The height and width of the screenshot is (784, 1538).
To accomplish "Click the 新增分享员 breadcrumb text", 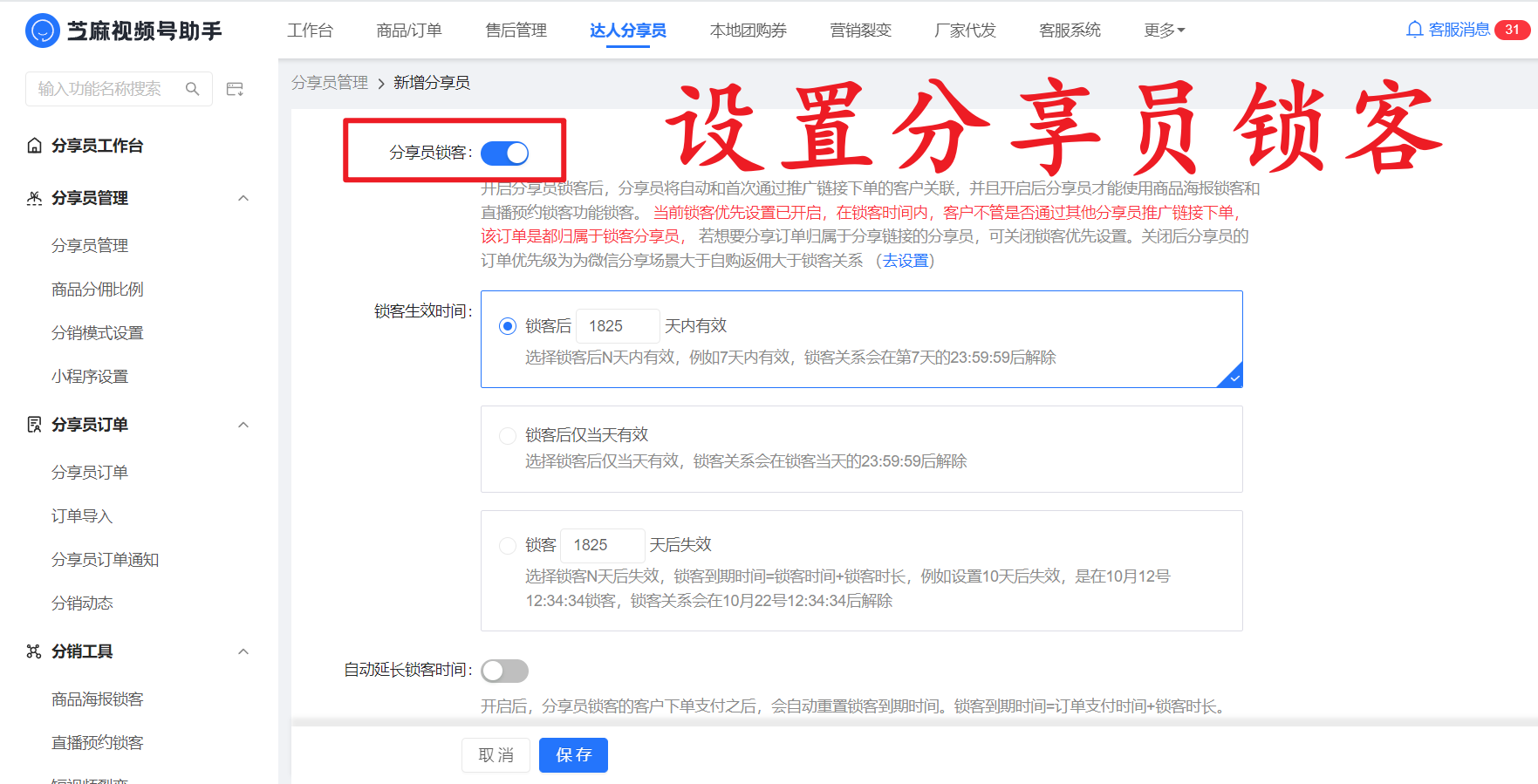I will pyautogui.click(x=432, y=83).
